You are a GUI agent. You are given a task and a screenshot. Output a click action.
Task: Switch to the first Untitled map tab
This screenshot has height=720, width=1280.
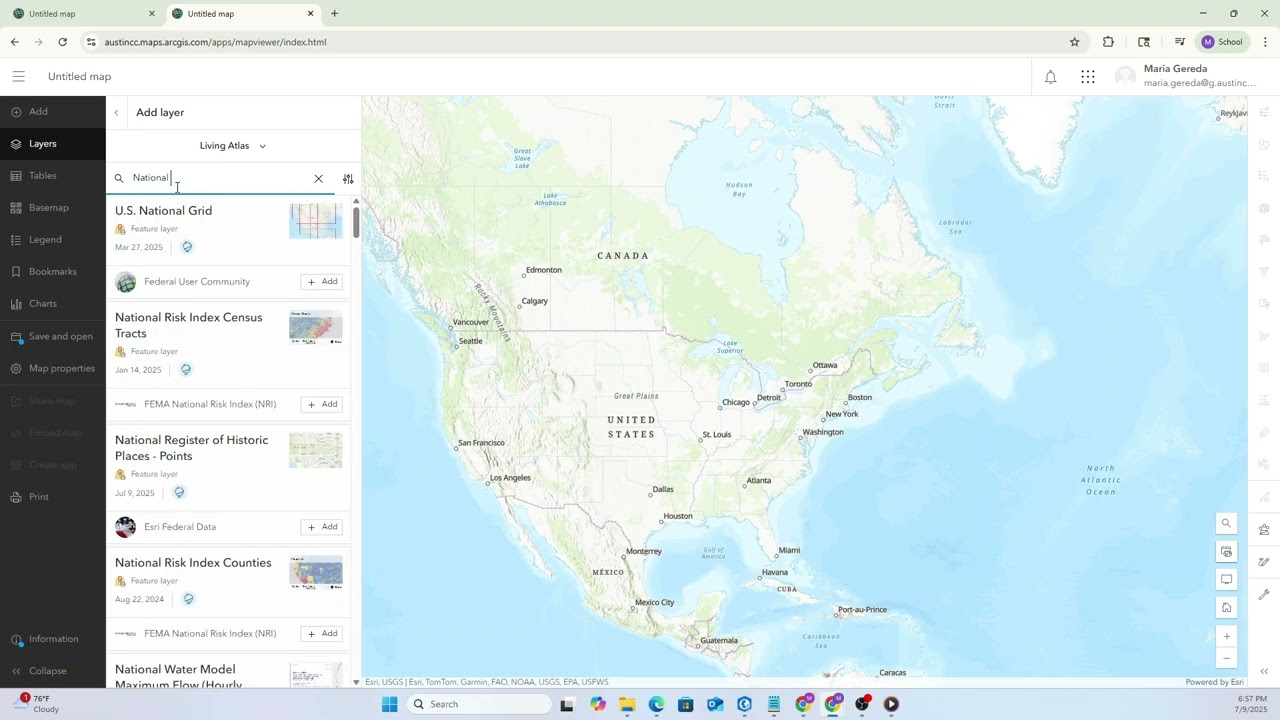[x=82, y=14]
